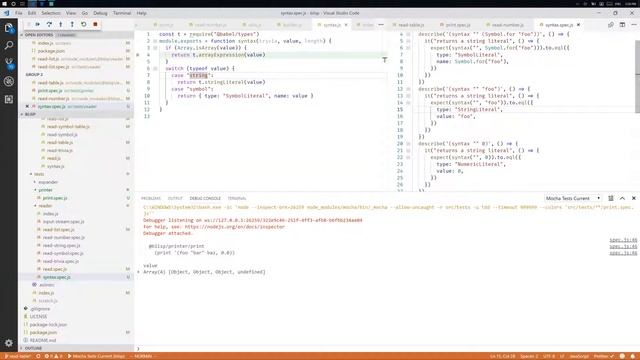The image size is (640, 360).
Task: Click the debug Step Over button
Action: point(49,24)
